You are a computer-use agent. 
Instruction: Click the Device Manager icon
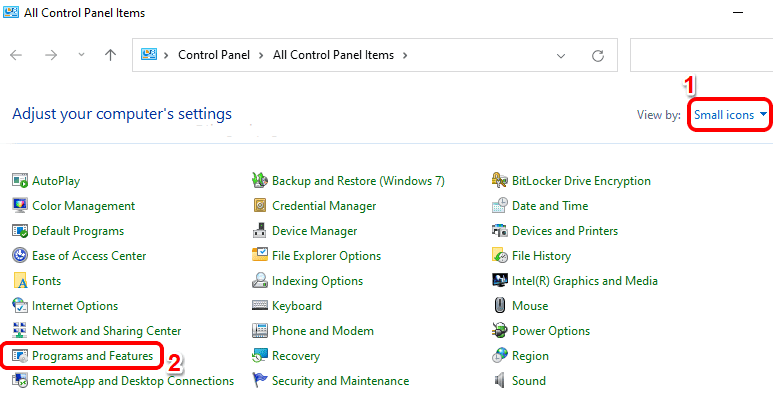(260, 231)
